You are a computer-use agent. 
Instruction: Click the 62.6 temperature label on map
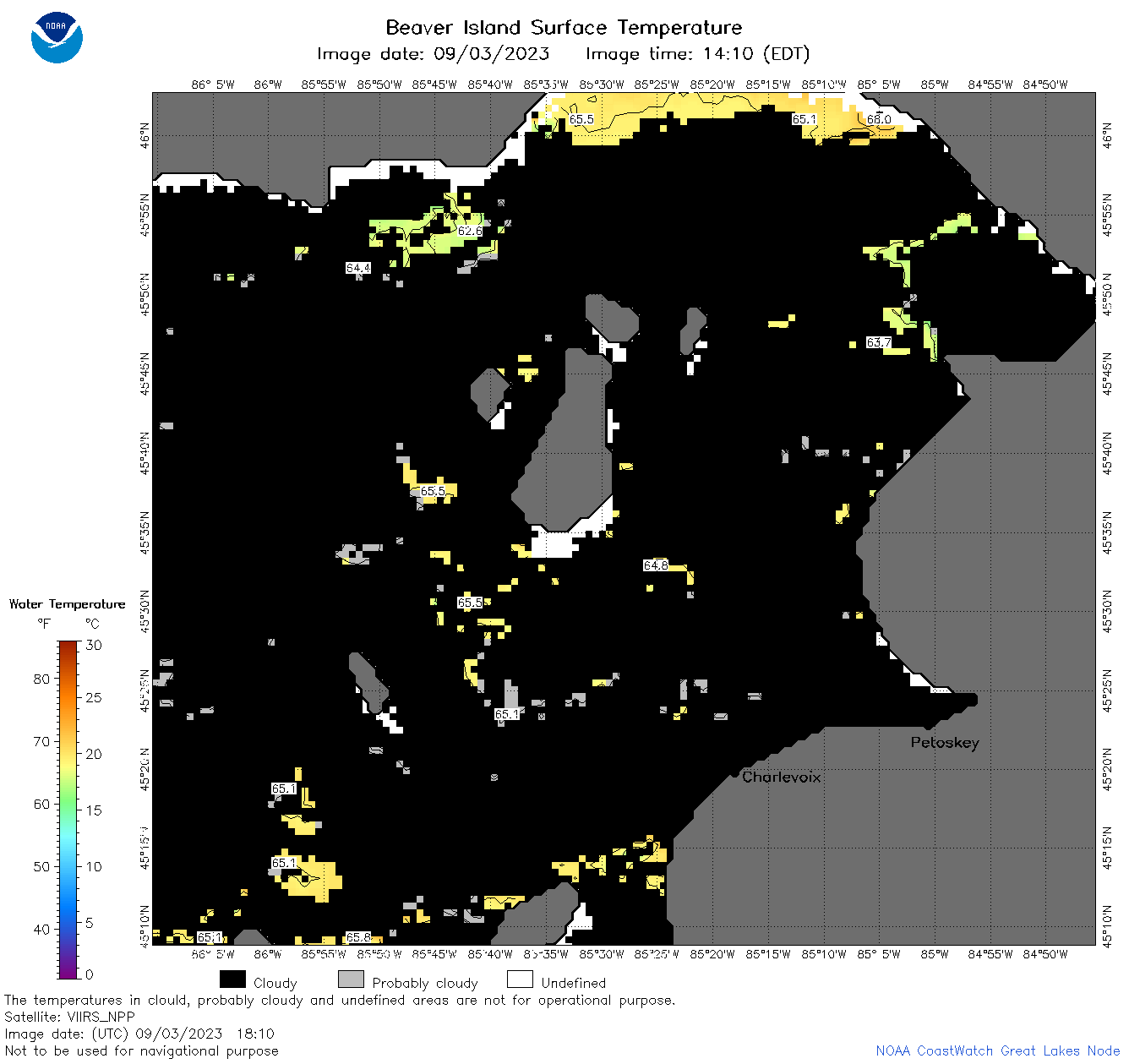[471, 231]
